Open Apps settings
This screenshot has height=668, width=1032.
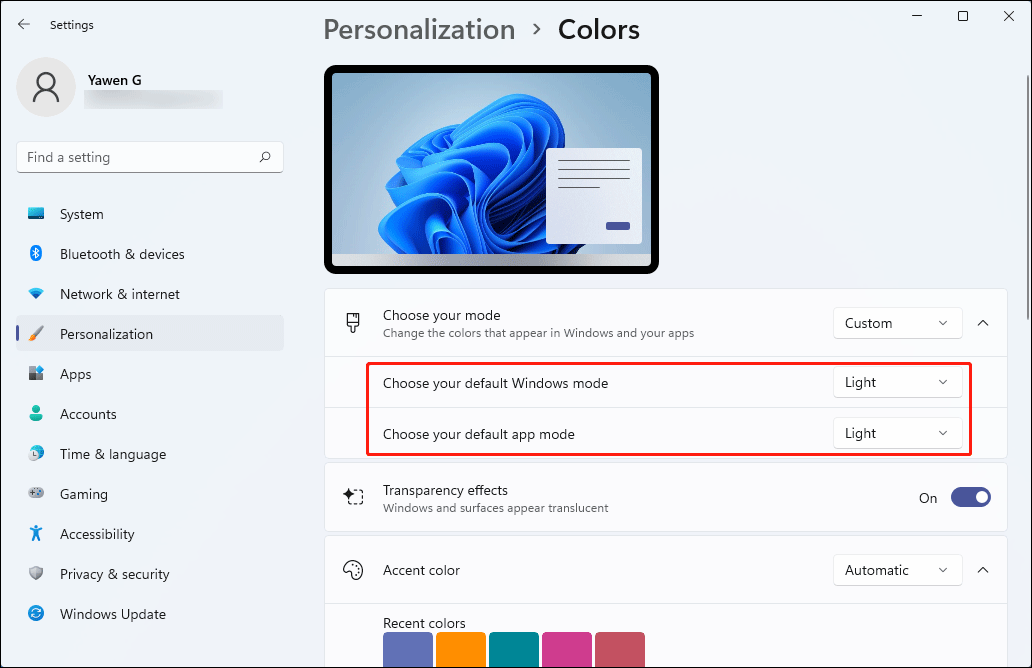pyautogui.click(x=150, y=374)
